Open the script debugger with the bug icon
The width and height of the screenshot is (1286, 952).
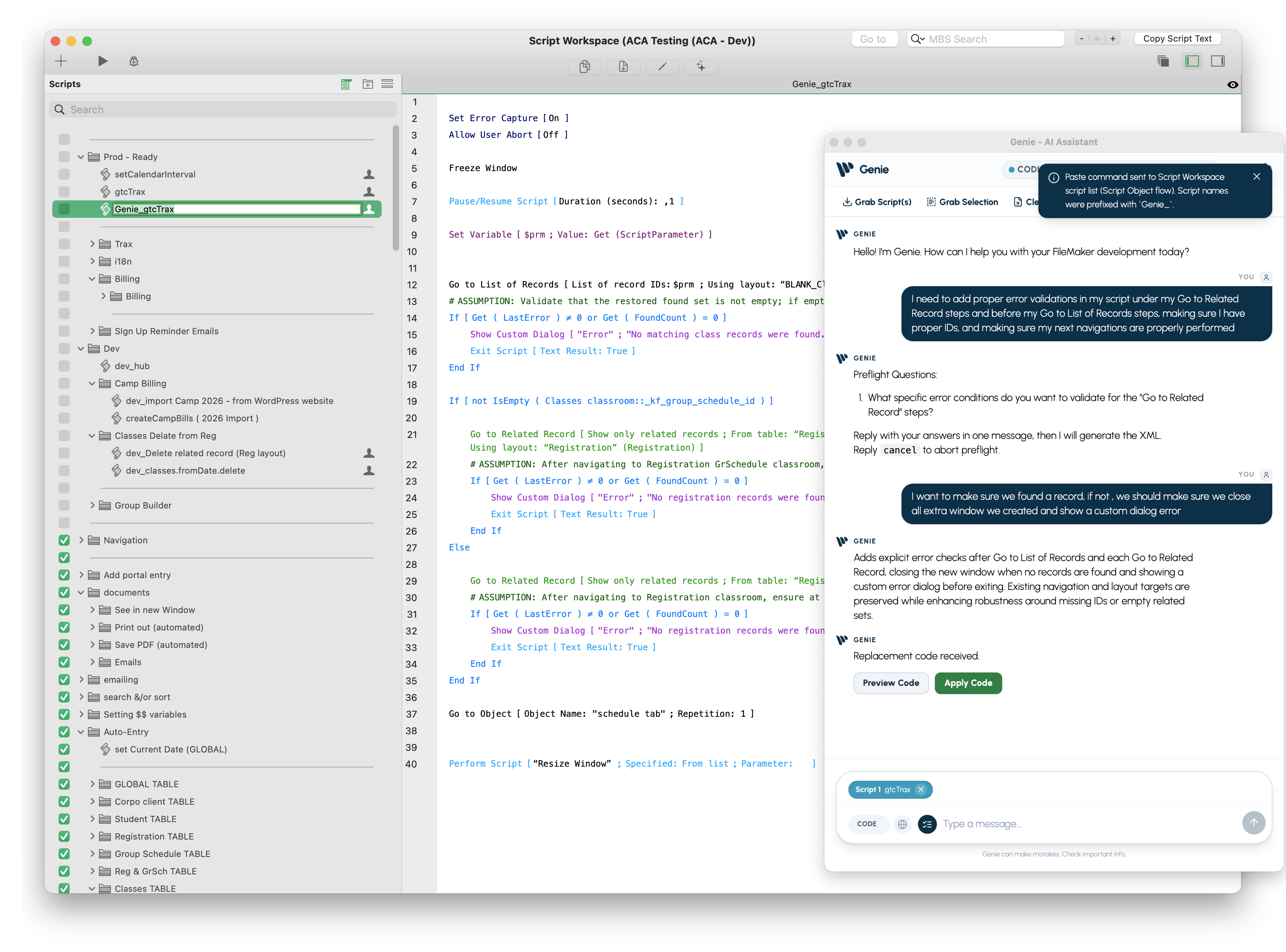pos(134,61)
